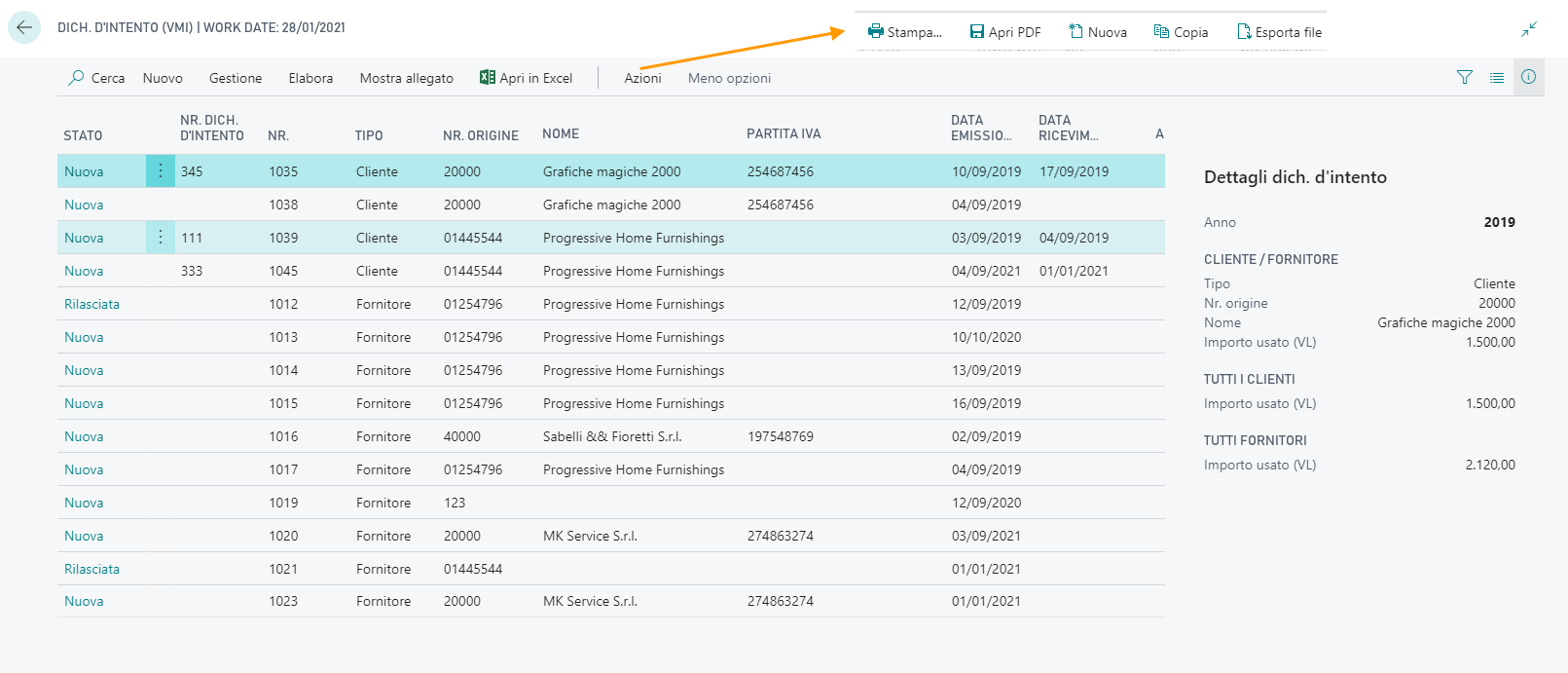The width and height of the screenshot is (1568, 673).
Task: Show more options for row 1039
Action: click(x=161, y=238)
